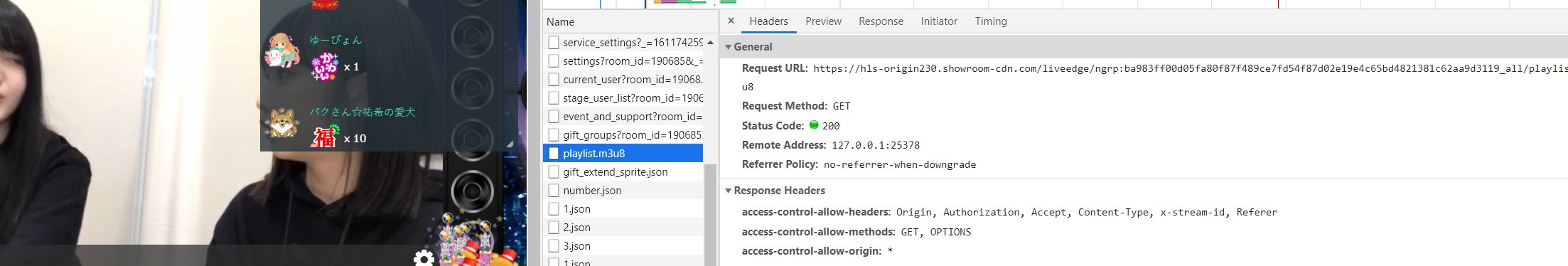1568x266 pixels.
Task: Select the event_and_support request
Action: click(623, 117)
